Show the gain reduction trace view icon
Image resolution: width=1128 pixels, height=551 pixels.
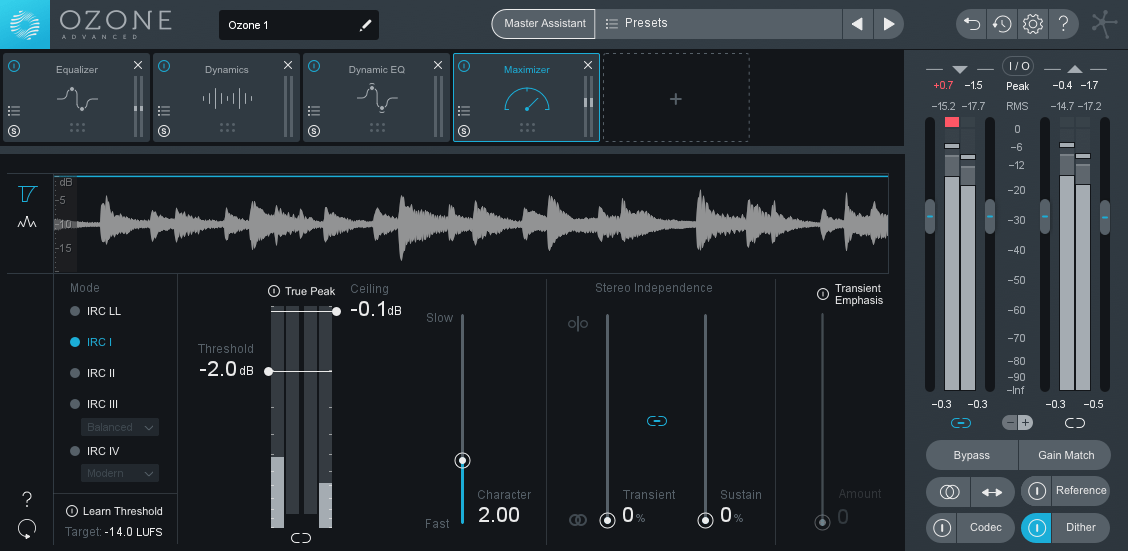pos(27,193)
